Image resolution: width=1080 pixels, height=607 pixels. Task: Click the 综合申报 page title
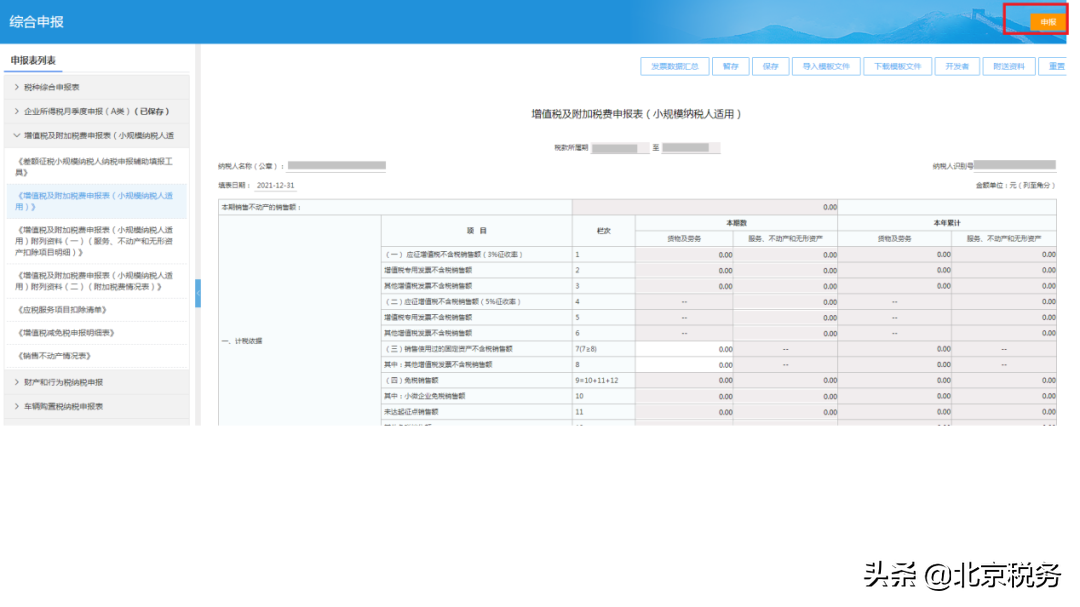37,22
